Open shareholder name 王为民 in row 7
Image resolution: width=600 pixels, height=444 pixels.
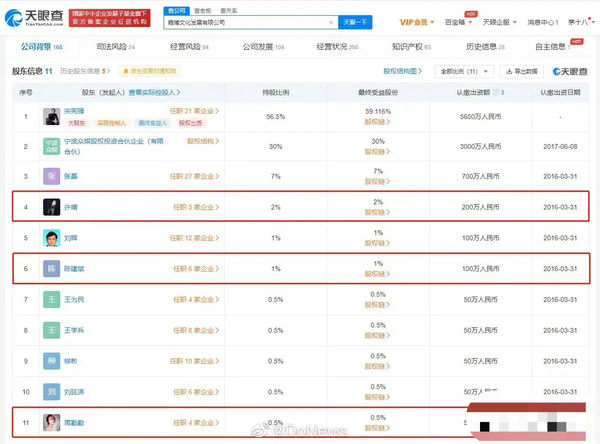tap(74, 299)
